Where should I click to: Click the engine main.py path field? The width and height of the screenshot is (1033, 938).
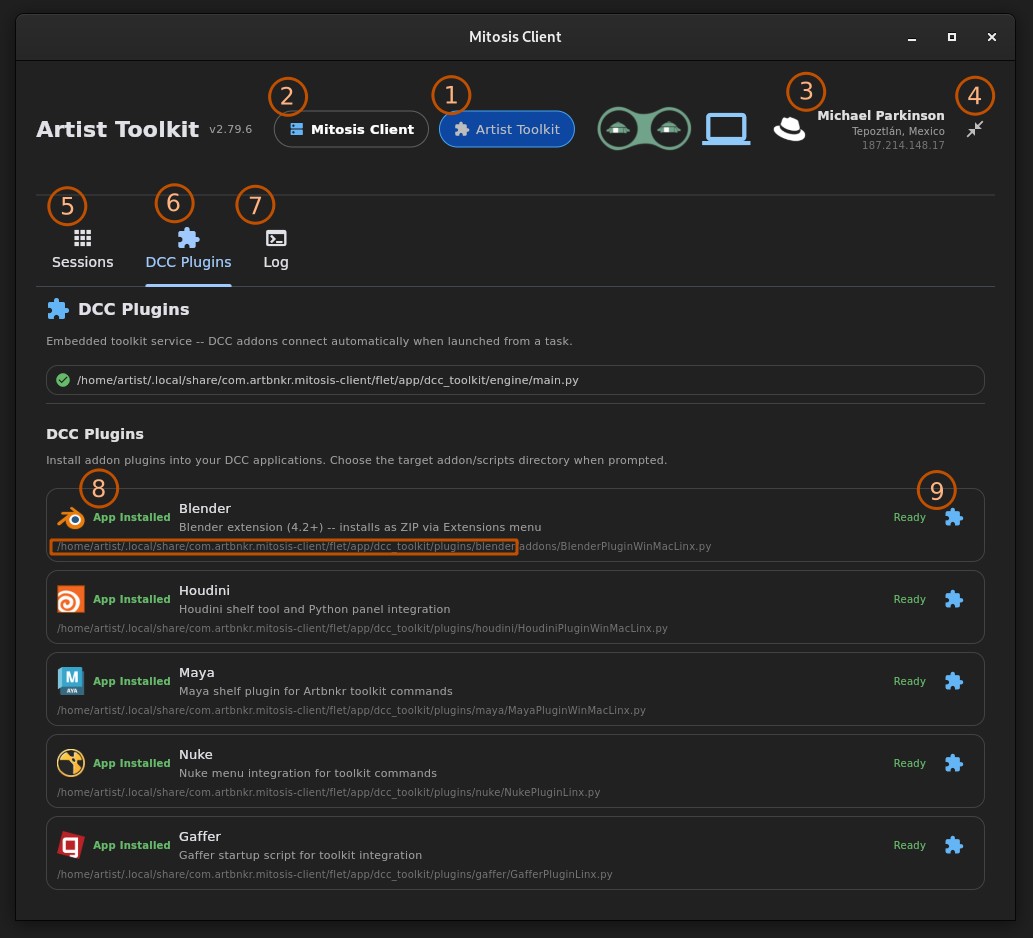515,380
